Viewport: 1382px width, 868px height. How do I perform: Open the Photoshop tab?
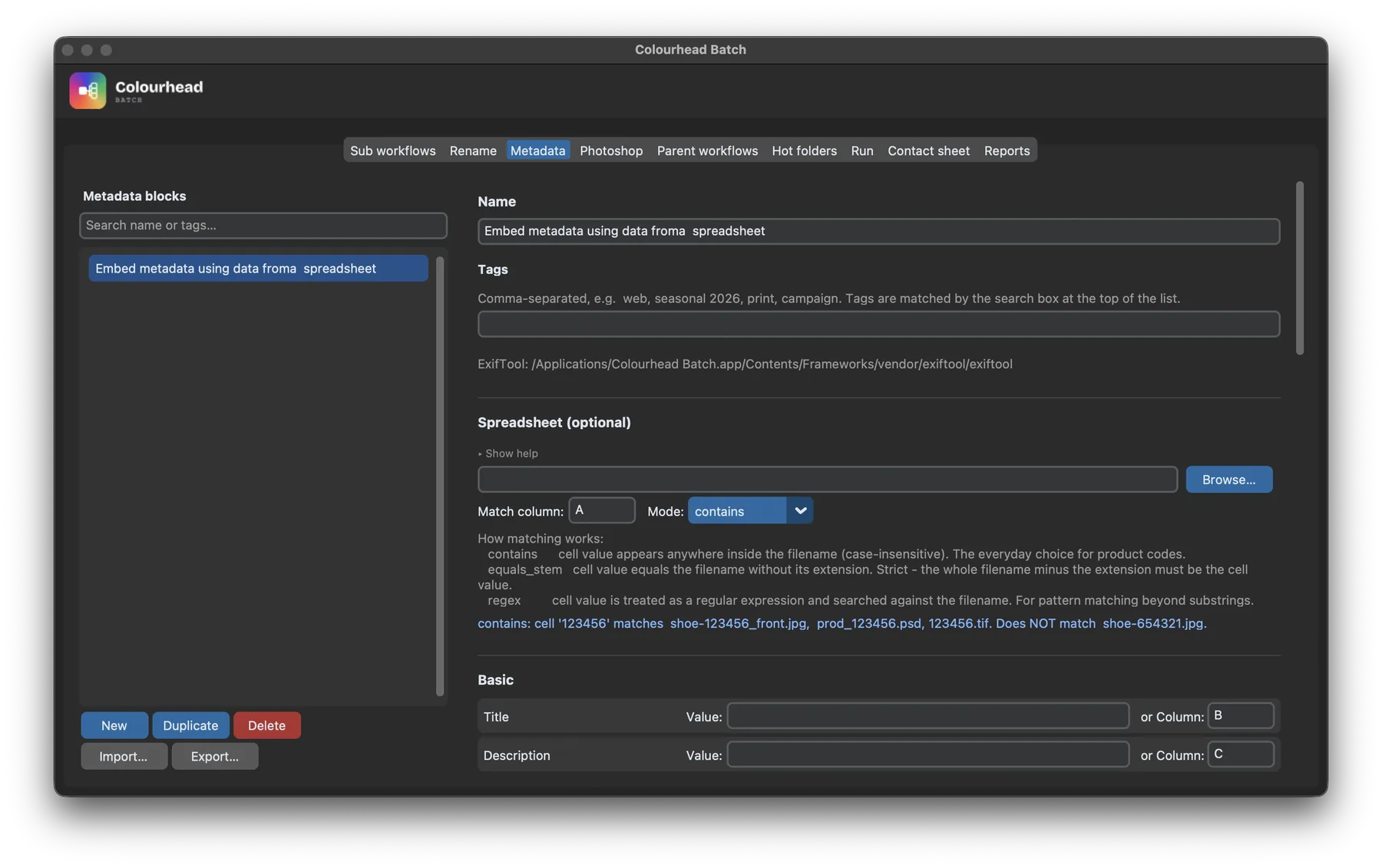(x=611, y=150)
